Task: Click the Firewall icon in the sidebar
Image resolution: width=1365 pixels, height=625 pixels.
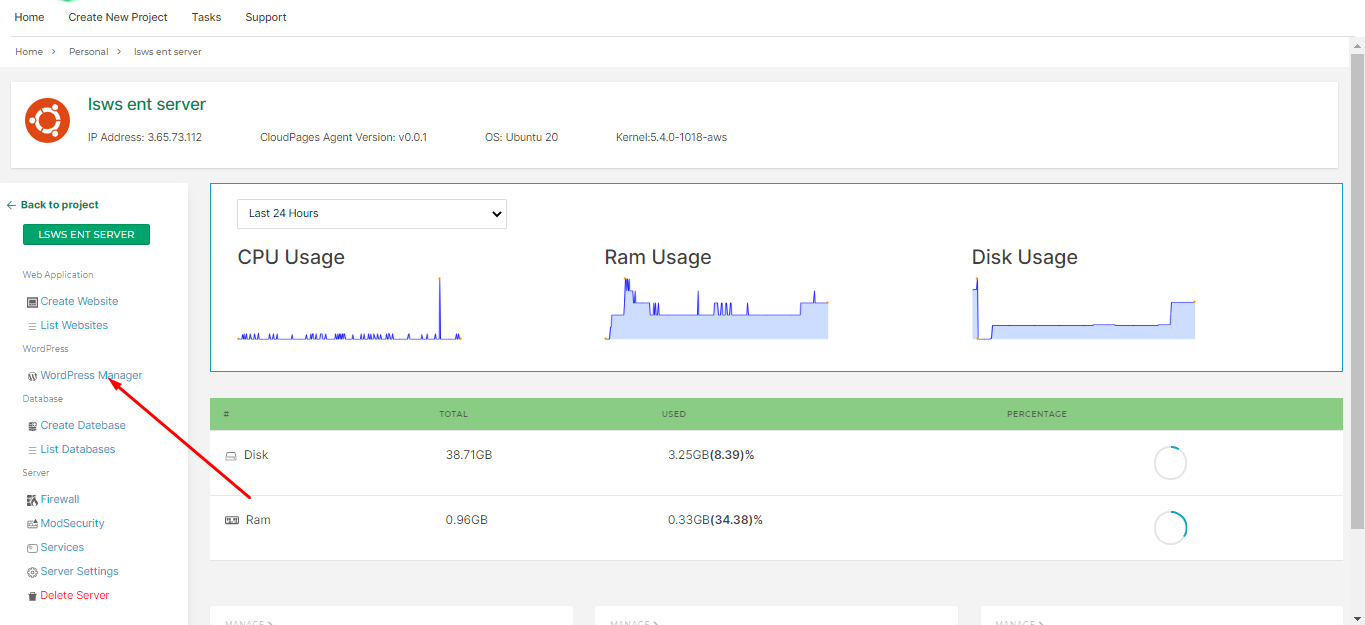Action: (x=31, y=499)
